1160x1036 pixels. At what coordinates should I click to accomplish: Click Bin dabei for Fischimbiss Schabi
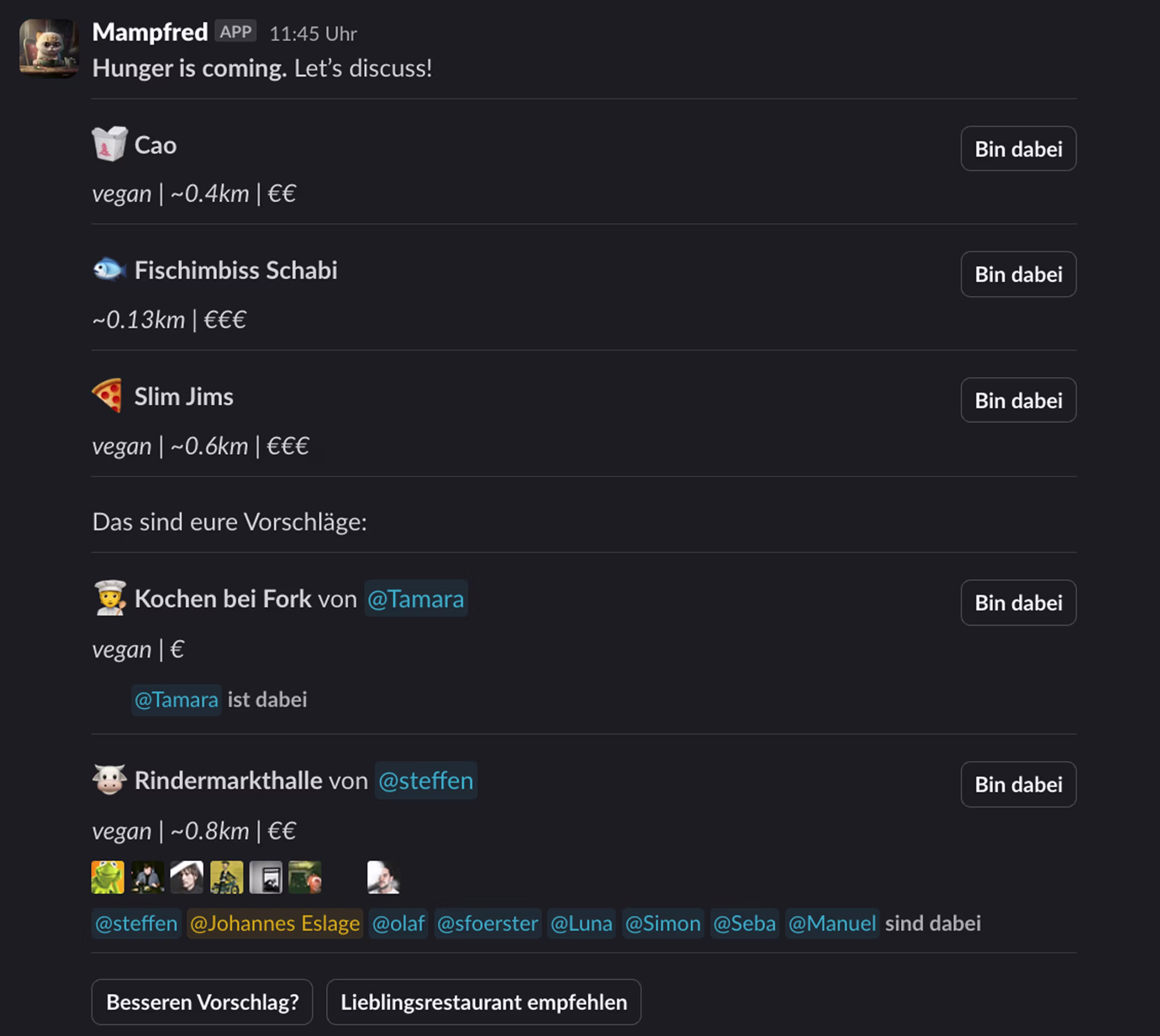[1018, 274]
